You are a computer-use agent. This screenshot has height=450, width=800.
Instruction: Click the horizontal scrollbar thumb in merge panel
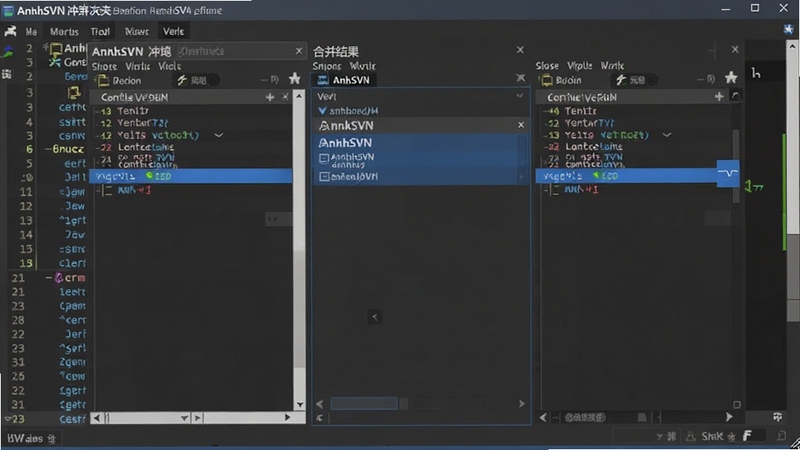click(x=364, y=404)
